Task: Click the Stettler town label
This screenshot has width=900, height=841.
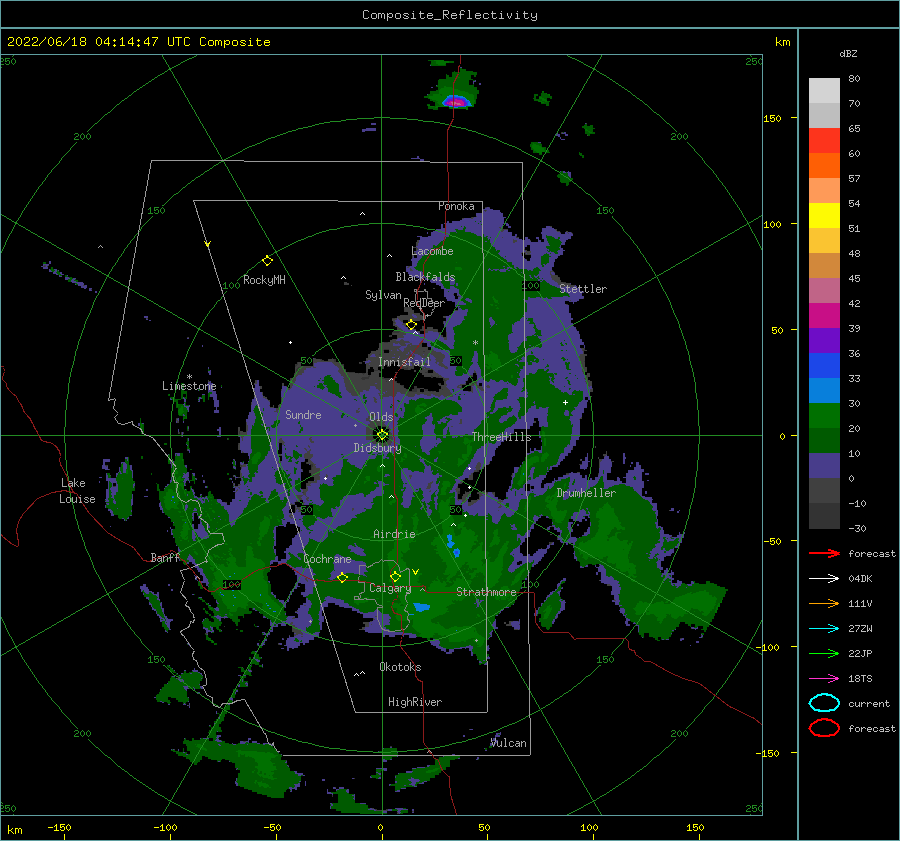Action: [583, 289]
